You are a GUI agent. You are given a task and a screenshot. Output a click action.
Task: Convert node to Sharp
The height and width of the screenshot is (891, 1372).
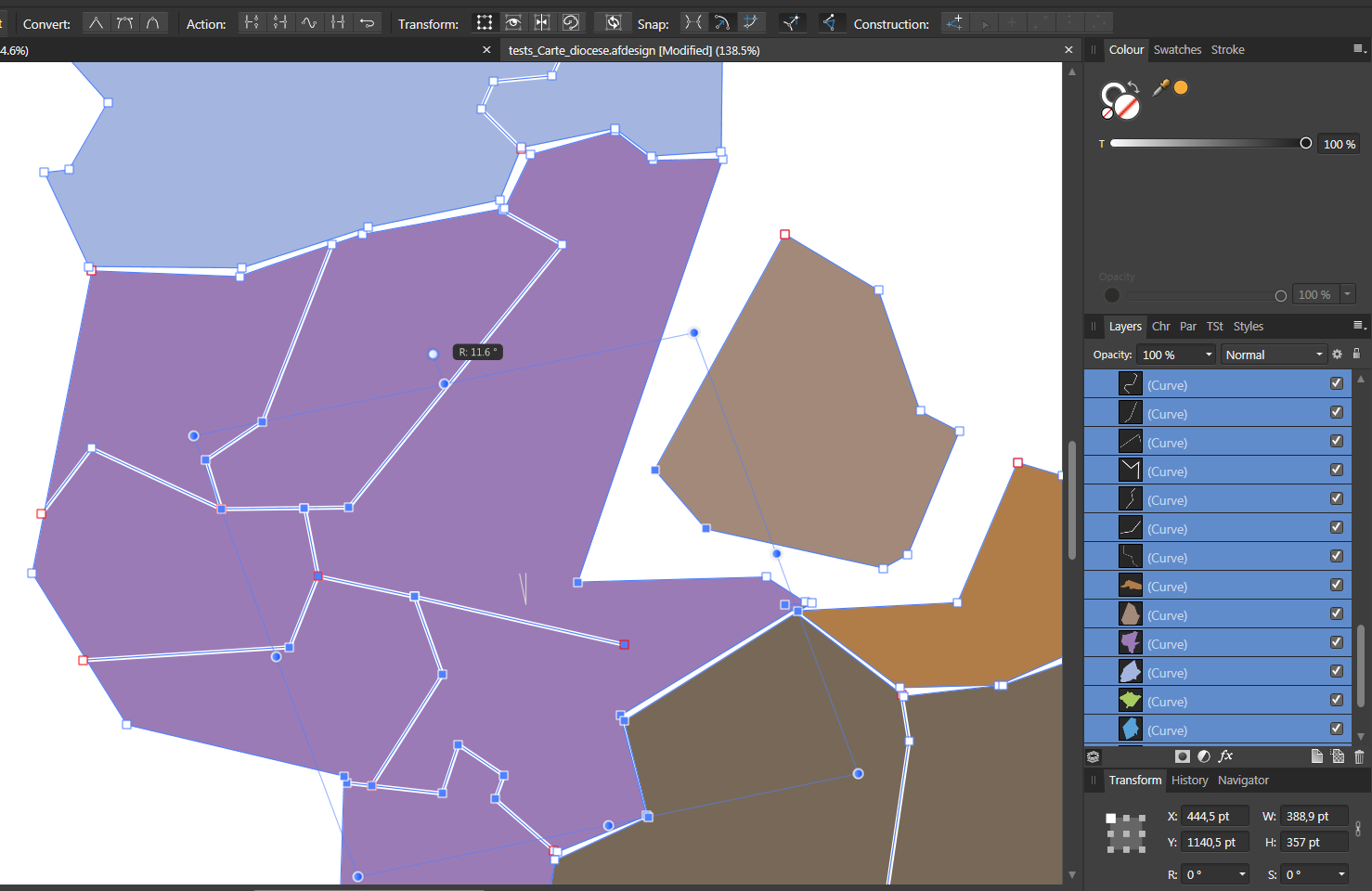(96, 23)
